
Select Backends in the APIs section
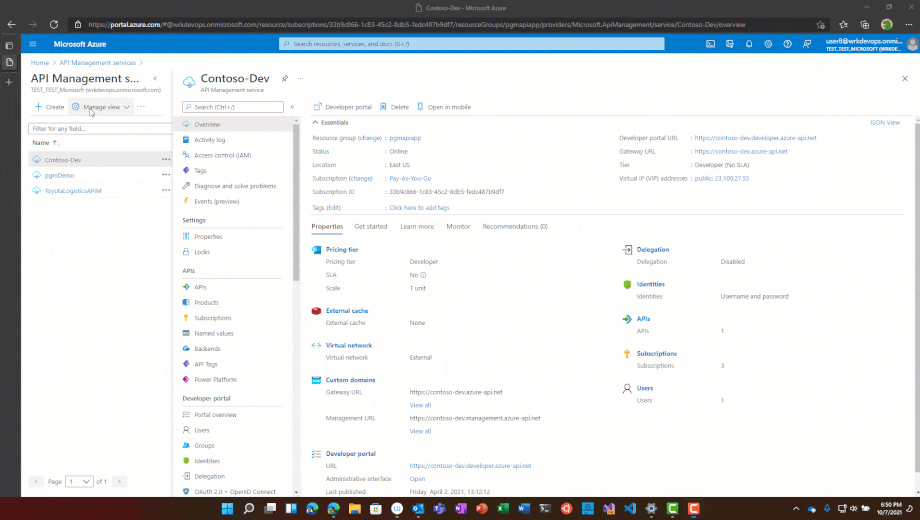tap(207, 349)
